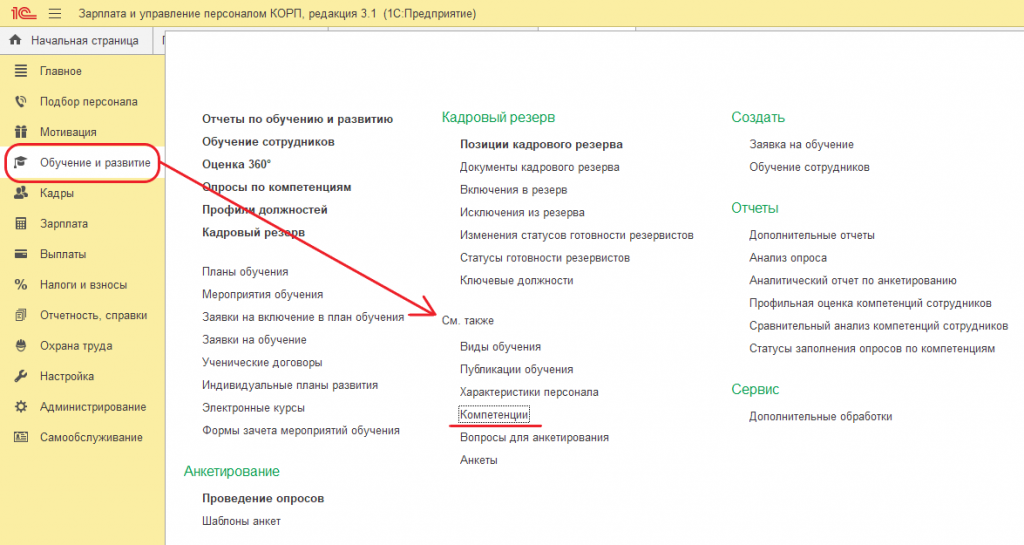Click the Настройка wrench icon

tap(21, 376)
